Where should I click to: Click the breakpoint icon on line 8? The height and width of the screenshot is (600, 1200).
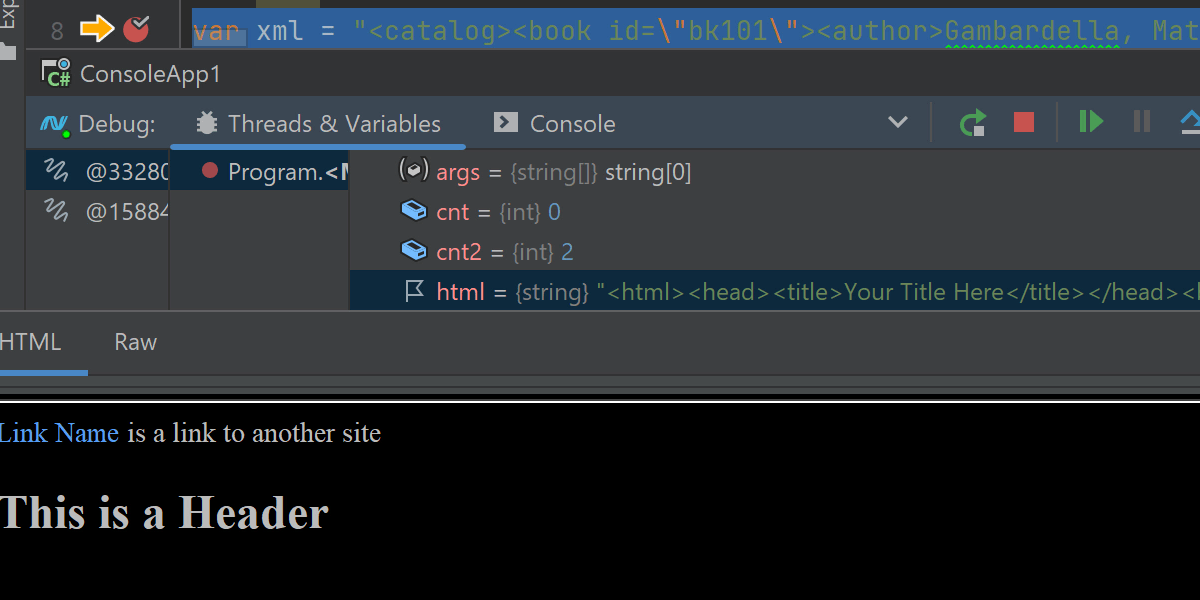pos(136,30)
